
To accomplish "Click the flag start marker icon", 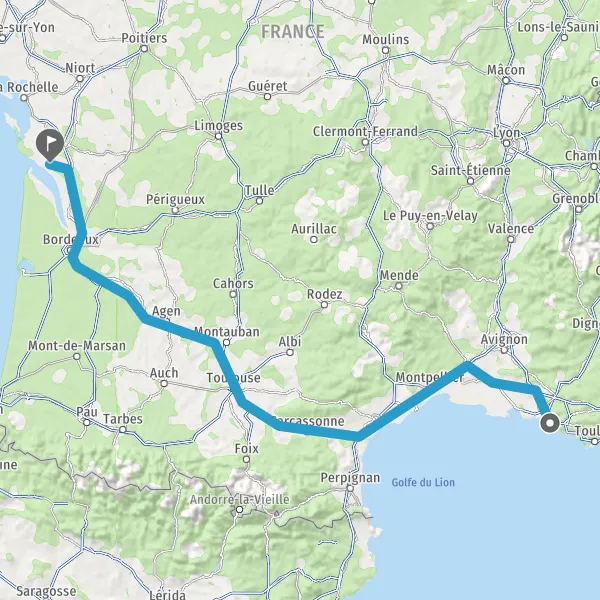I will click(x=50, y=145).
